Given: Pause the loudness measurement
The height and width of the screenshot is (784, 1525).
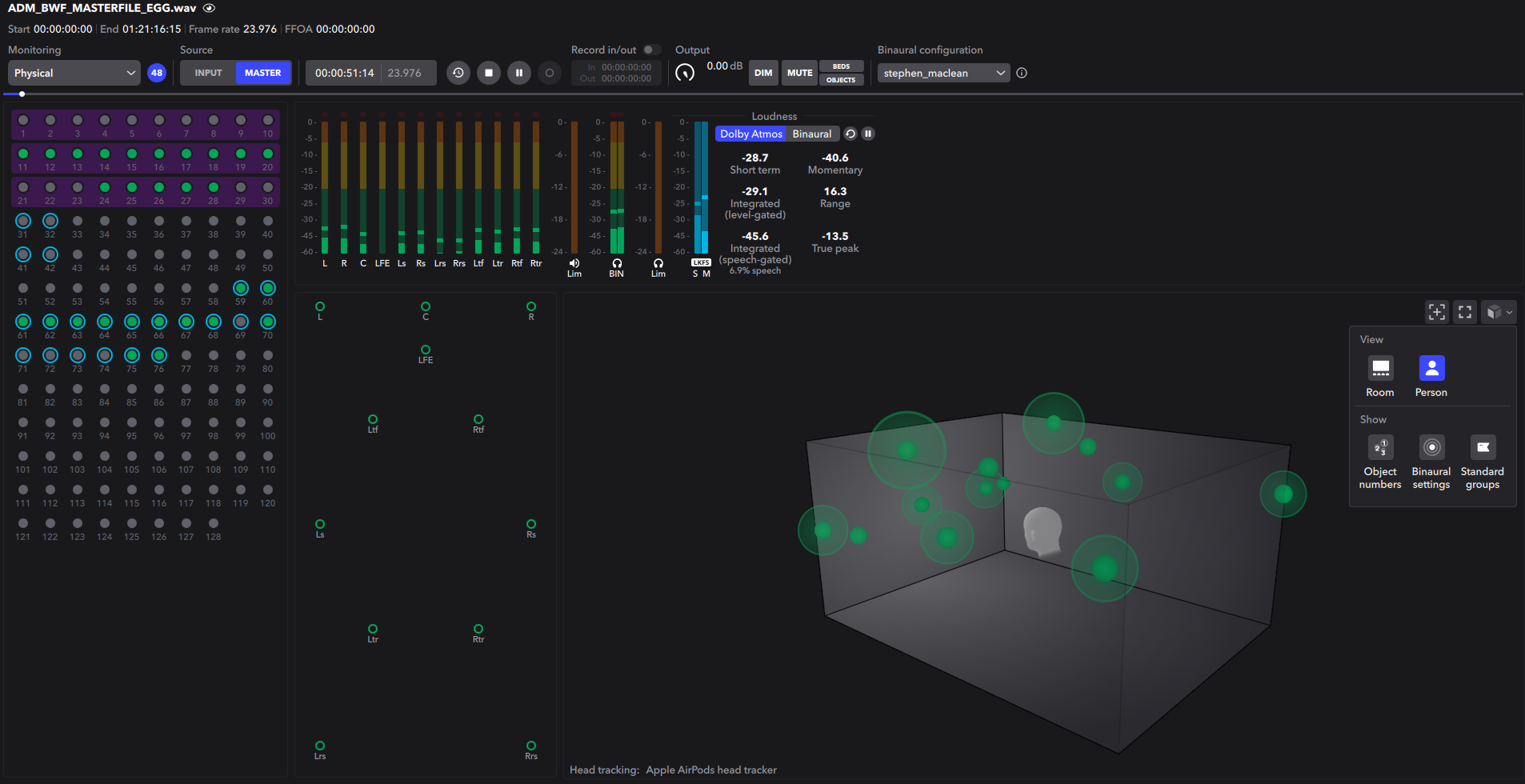Looking at the screenshot, I should click(868, 134).
